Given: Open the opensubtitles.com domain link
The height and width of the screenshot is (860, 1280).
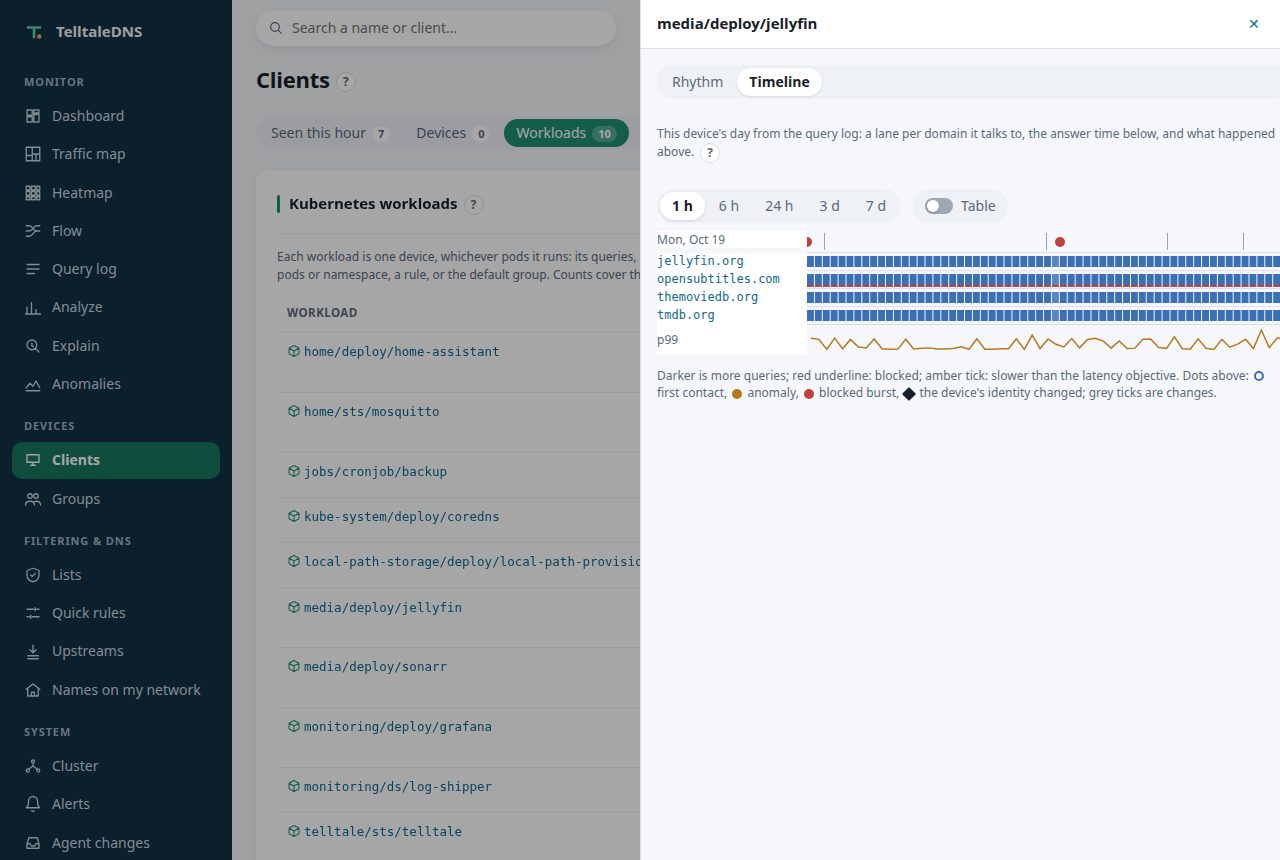Looking at the screenshot, I should (x=718, y=279).
